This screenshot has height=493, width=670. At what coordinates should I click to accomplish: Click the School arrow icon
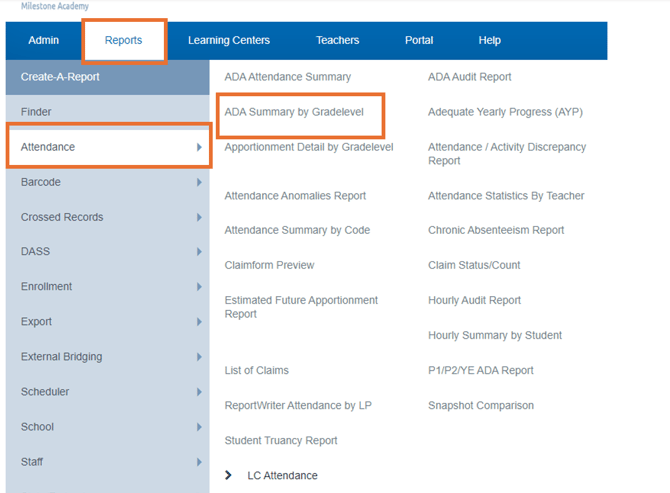coord(199,427)
